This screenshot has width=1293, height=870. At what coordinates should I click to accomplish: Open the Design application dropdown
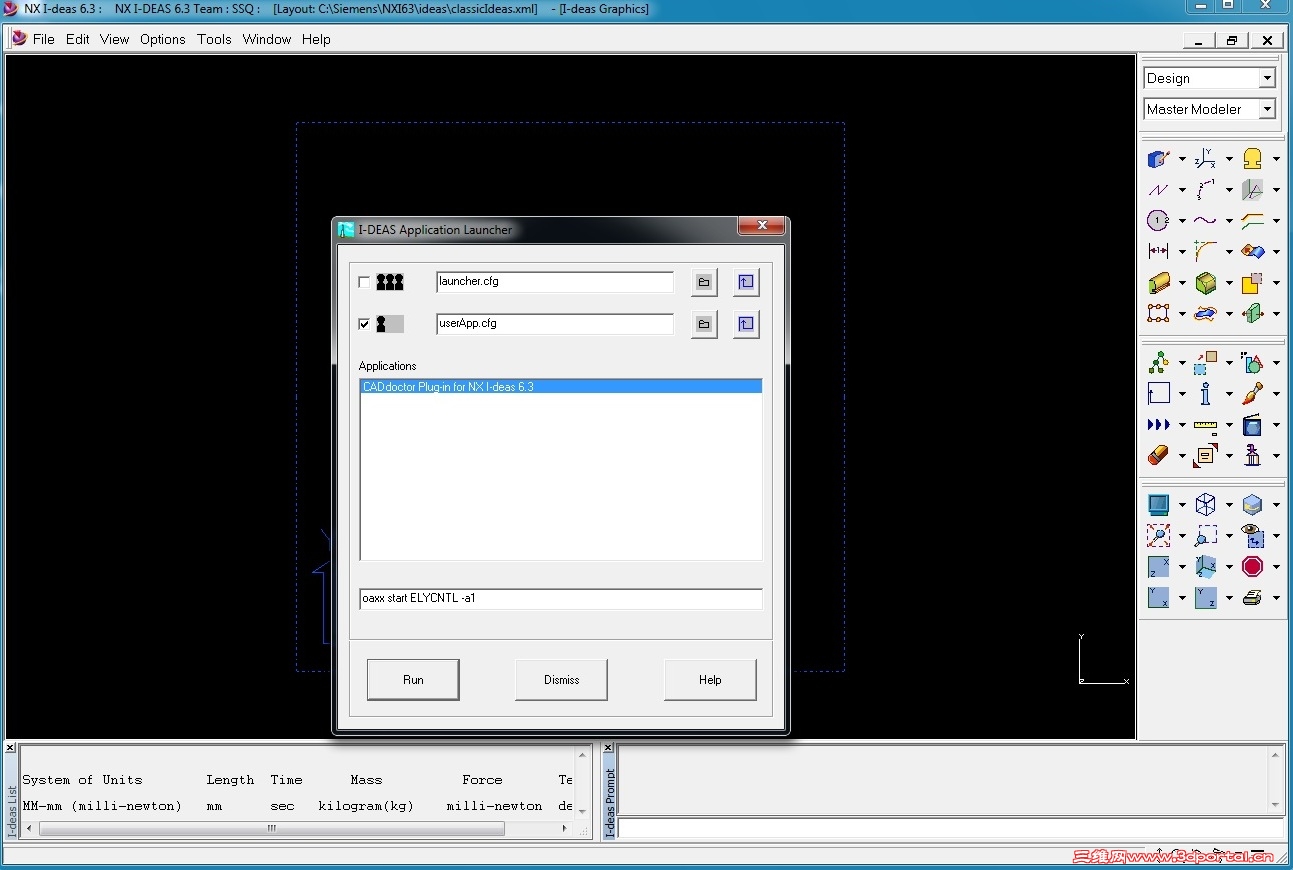(1267, 78)
